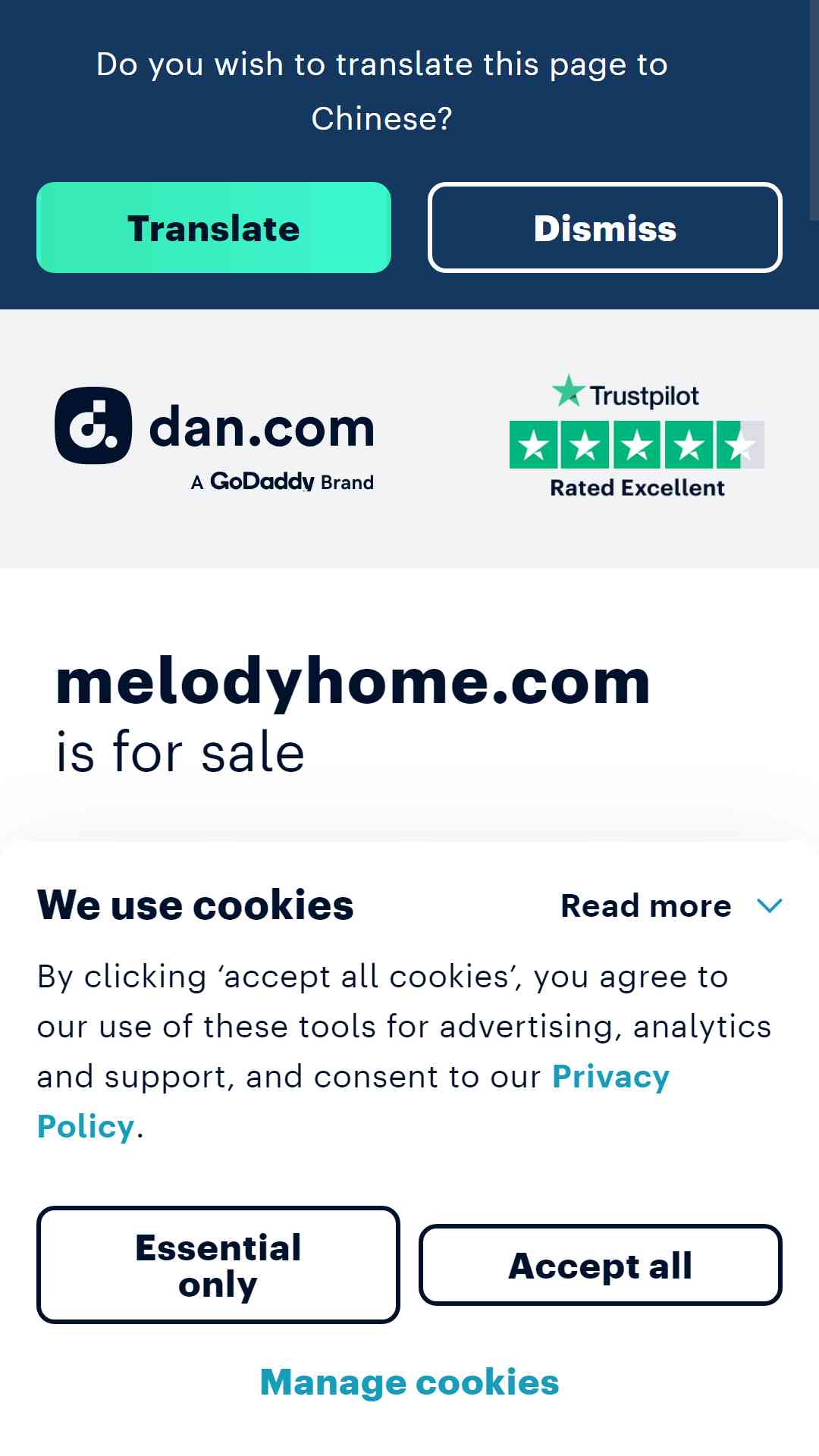Click the dan.com square logo icon
The width and height of the screenshot is (819, 1456).
pos(93,425)
